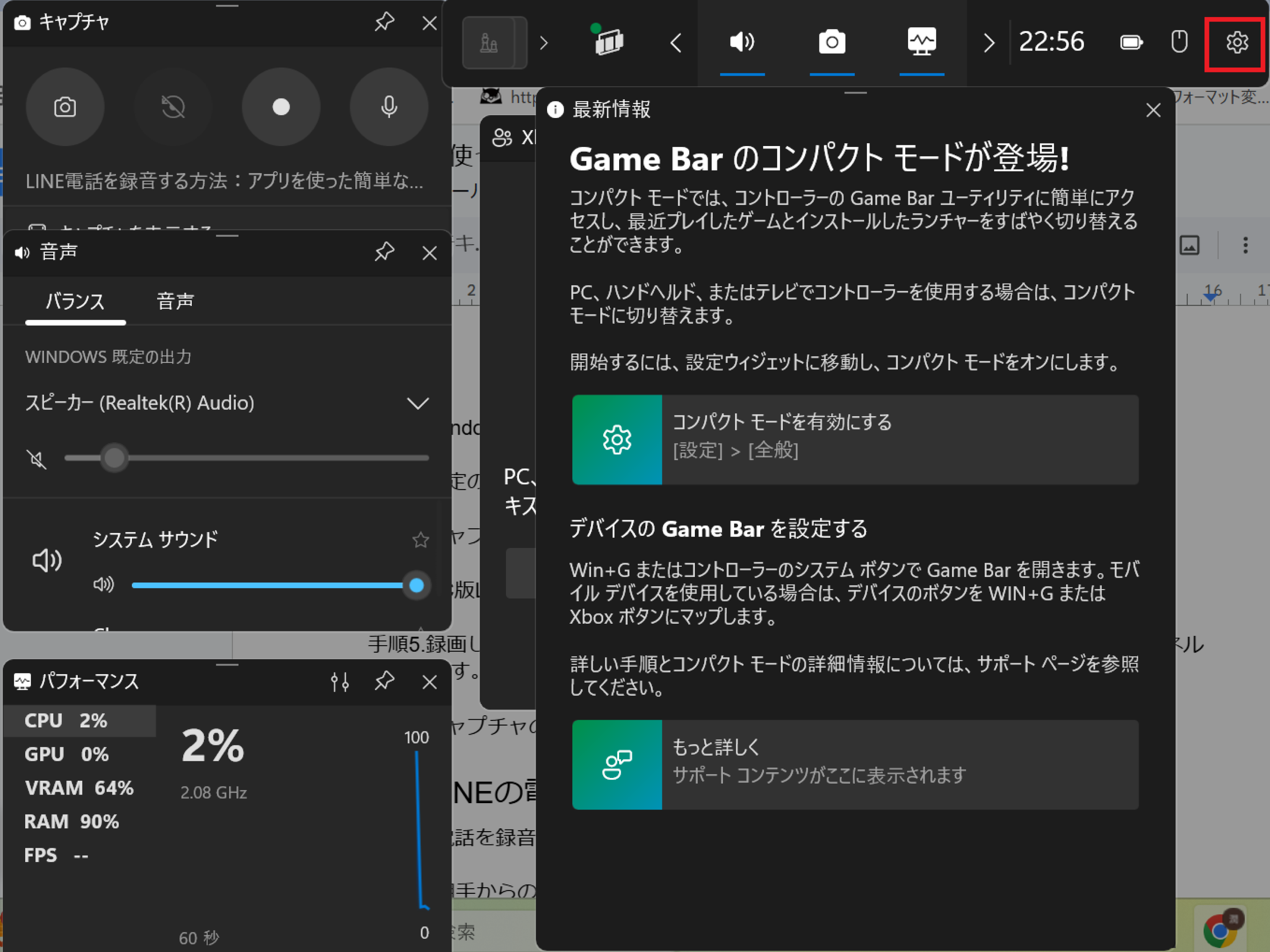Pin the パフォーマンス widget
This screenshot has height=952, width=1270.
tap(384, 681)
